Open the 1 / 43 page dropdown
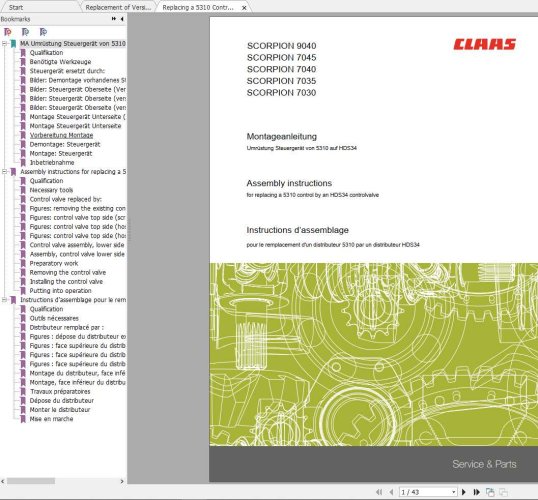Viewport: 538px width, 500px height. click(x=454, y=492)
